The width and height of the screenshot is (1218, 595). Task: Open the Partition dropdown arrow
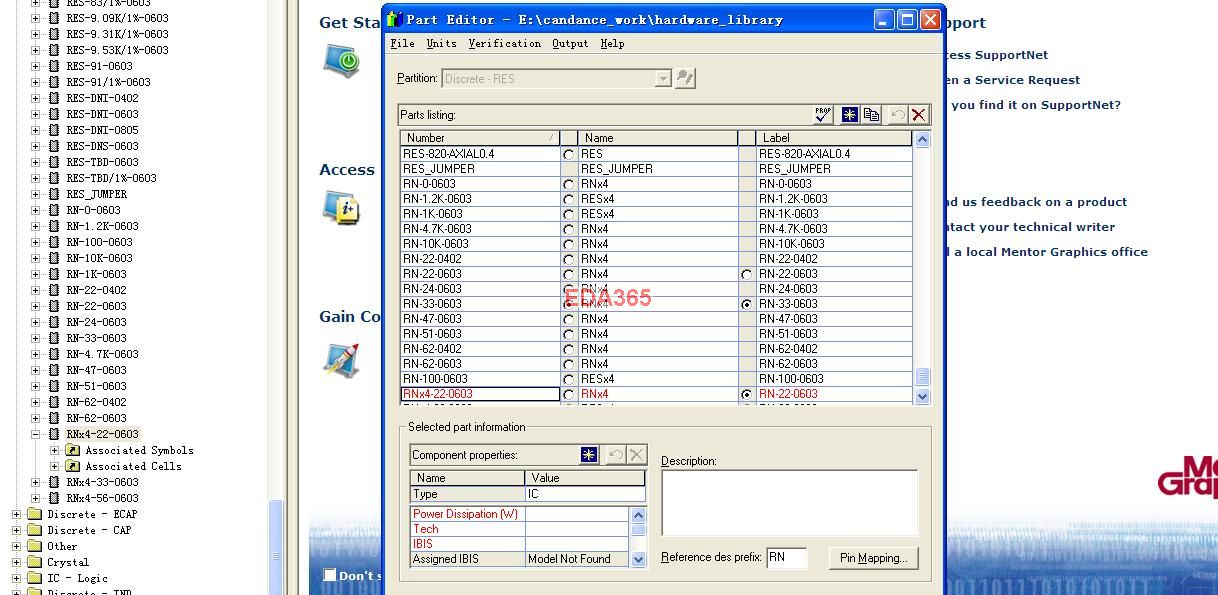tap(663, 78)
